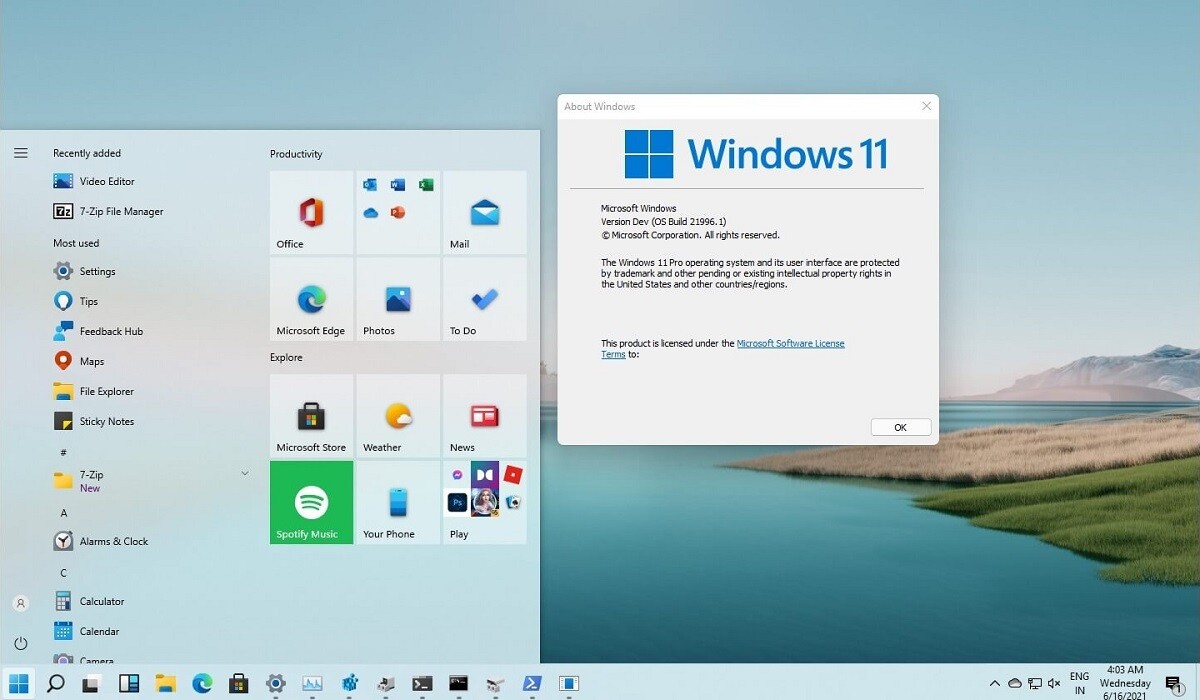Open the Weather tile
Image resolution: width=1200 pixels, height=700 pixels.
pos(398,416)
